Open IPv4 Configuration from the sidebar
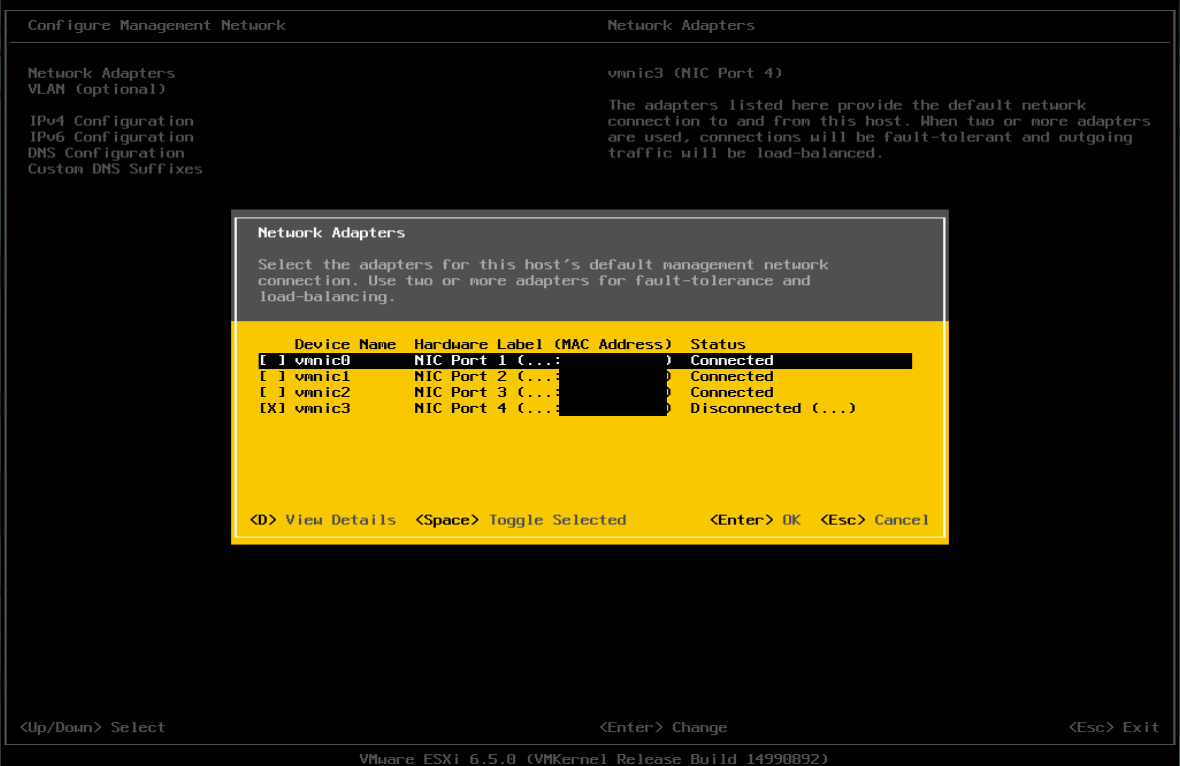 (110, 120)
